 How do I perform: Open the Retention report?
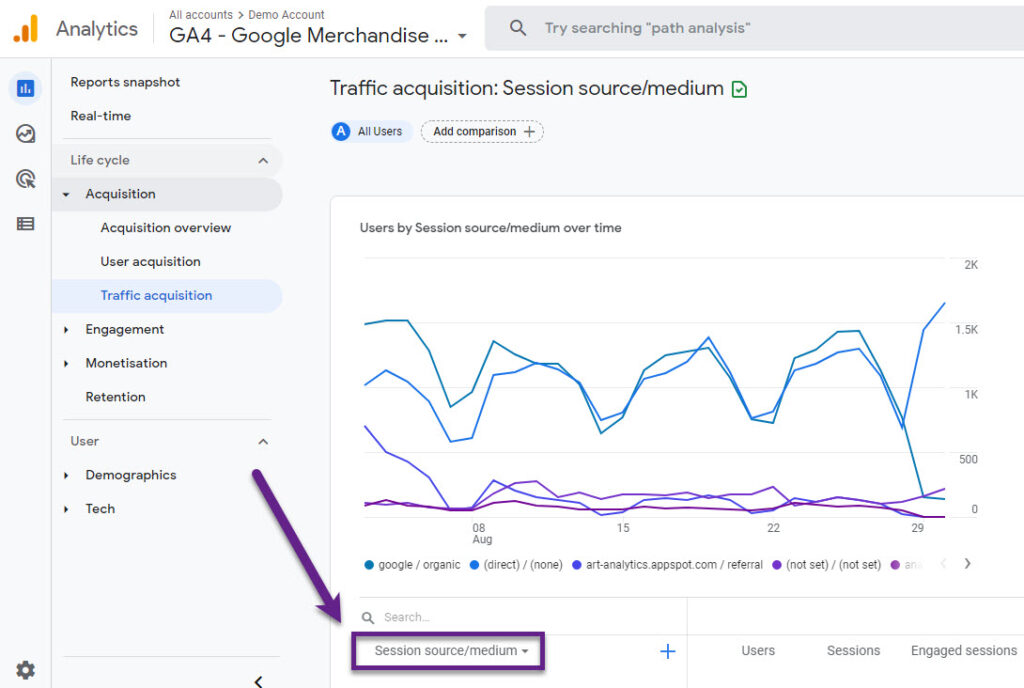tap(116, 397)
